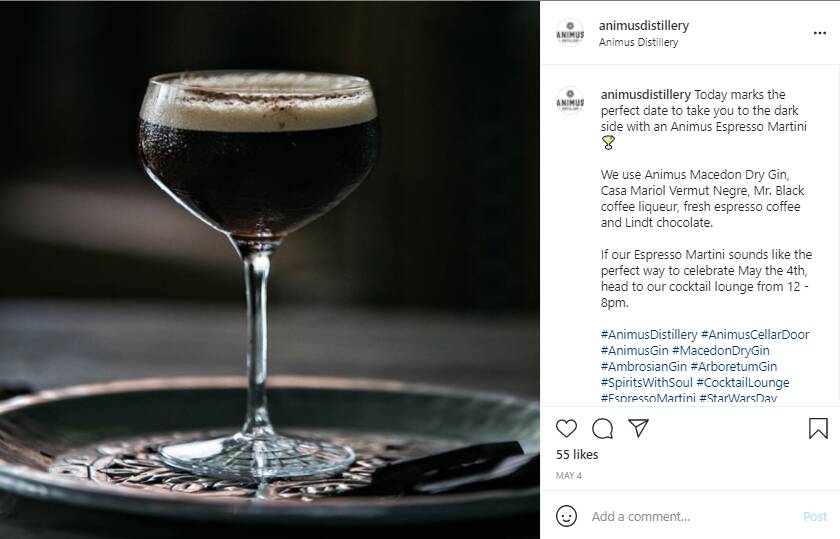This screenshot has width=840, height=539.
Task: Click the MAY 4 post date
Action: tap(568, 476)
